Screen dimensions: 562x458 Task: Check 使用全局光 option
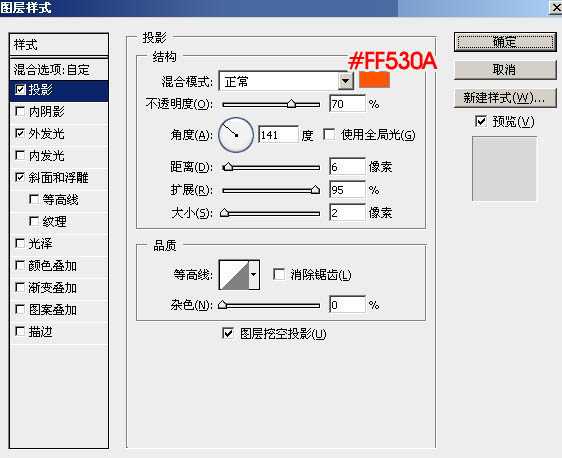[x=329, y=135]
